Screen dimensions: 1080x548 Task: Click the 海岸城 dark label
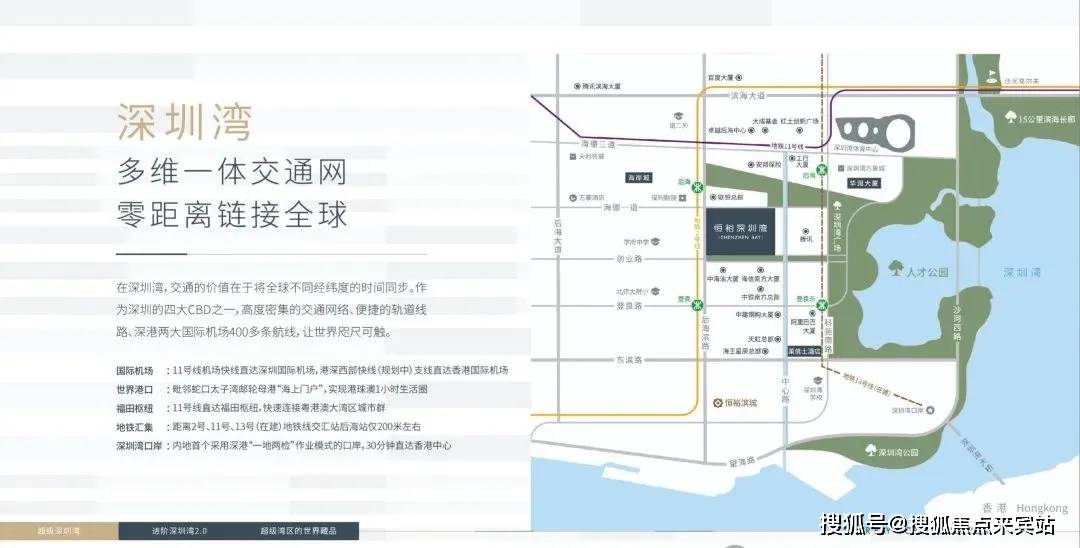click(638, 177)
